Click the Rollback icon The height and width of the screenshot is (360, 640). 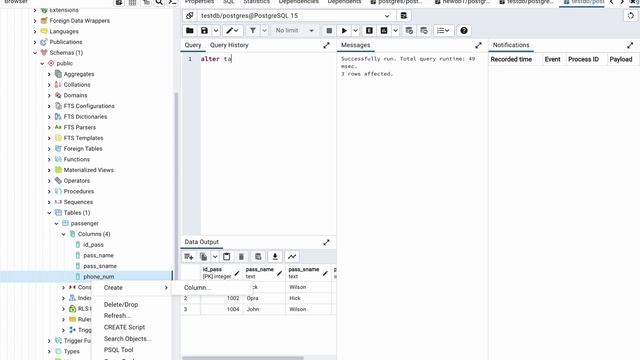[x=424, y=31]
